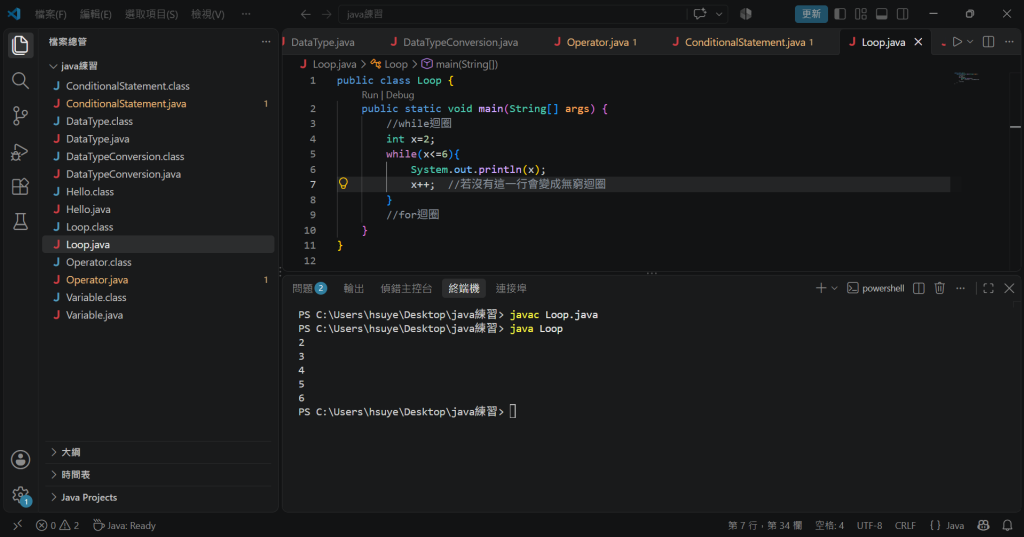1024x537 pixels.
Task: Click the command center search field
Action: (513, 14)
